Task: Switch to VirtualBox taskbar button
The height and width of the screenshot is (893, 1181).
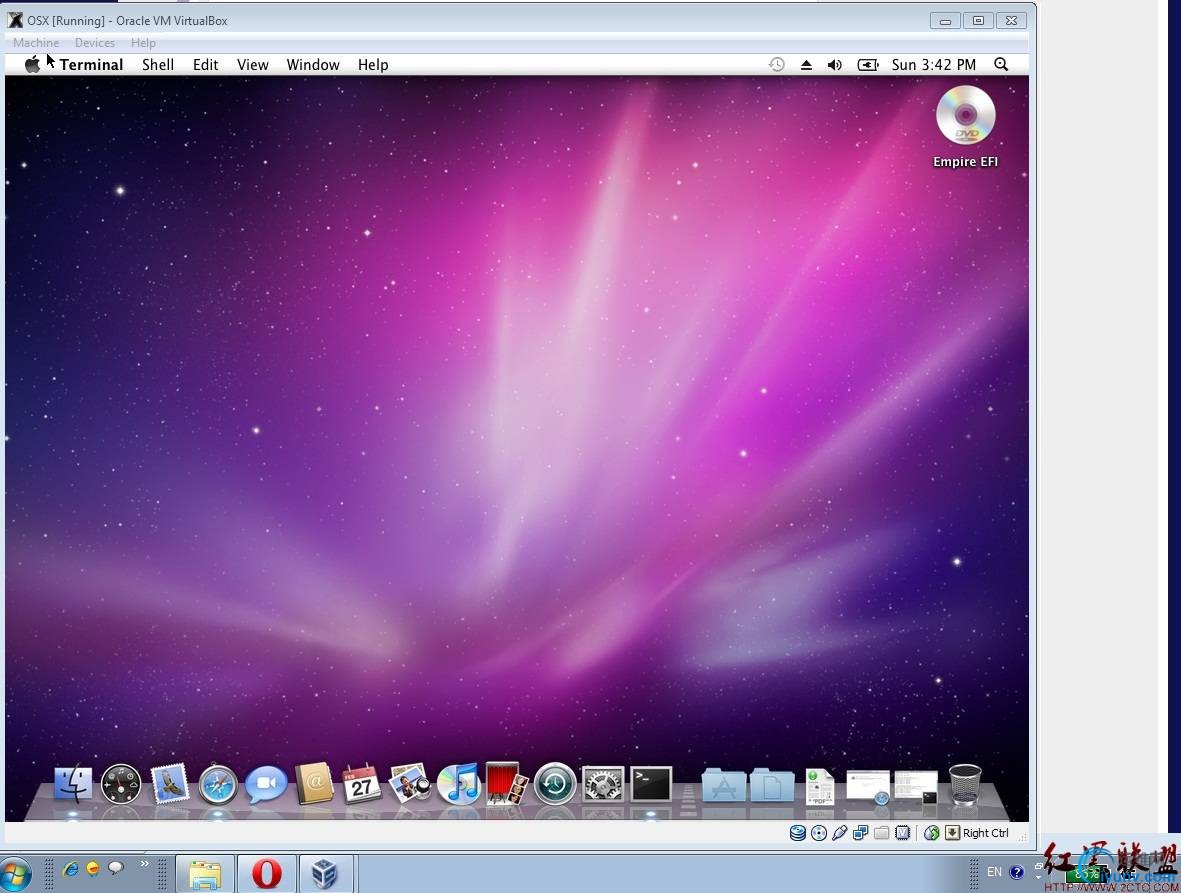Action: (325, 874)
